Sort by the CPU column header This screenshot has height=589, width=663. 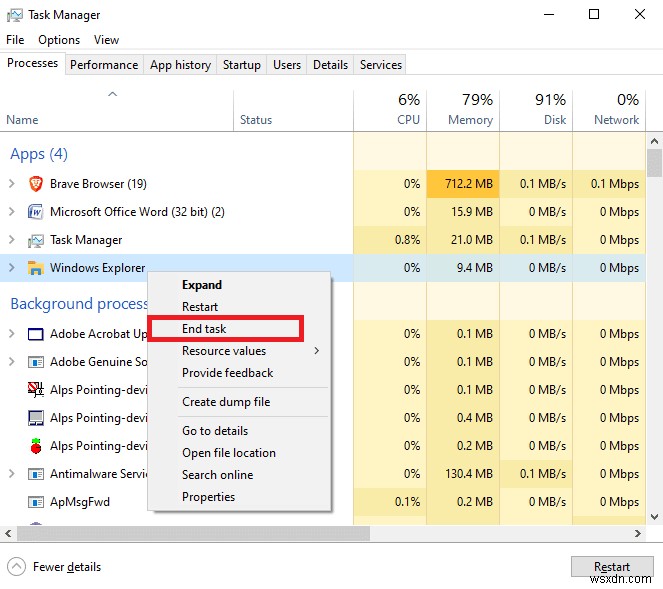[390, 110]
